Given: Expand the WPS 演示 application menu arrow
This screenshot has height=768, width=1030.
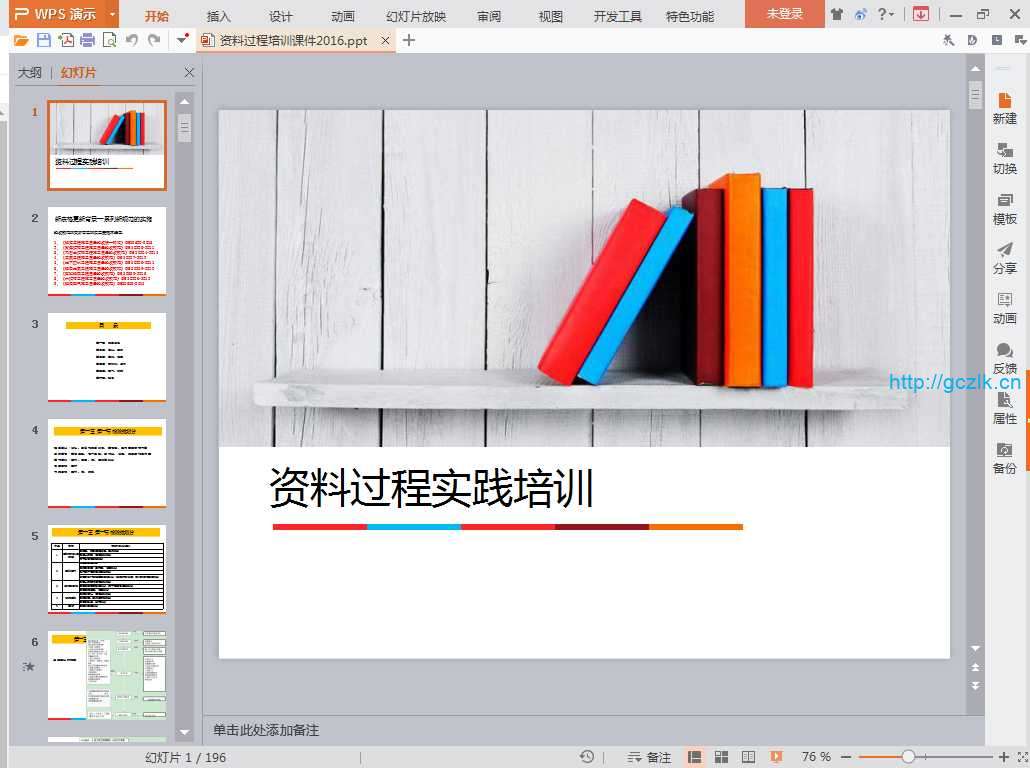Looking at the screenshot, I should [112, 15].
